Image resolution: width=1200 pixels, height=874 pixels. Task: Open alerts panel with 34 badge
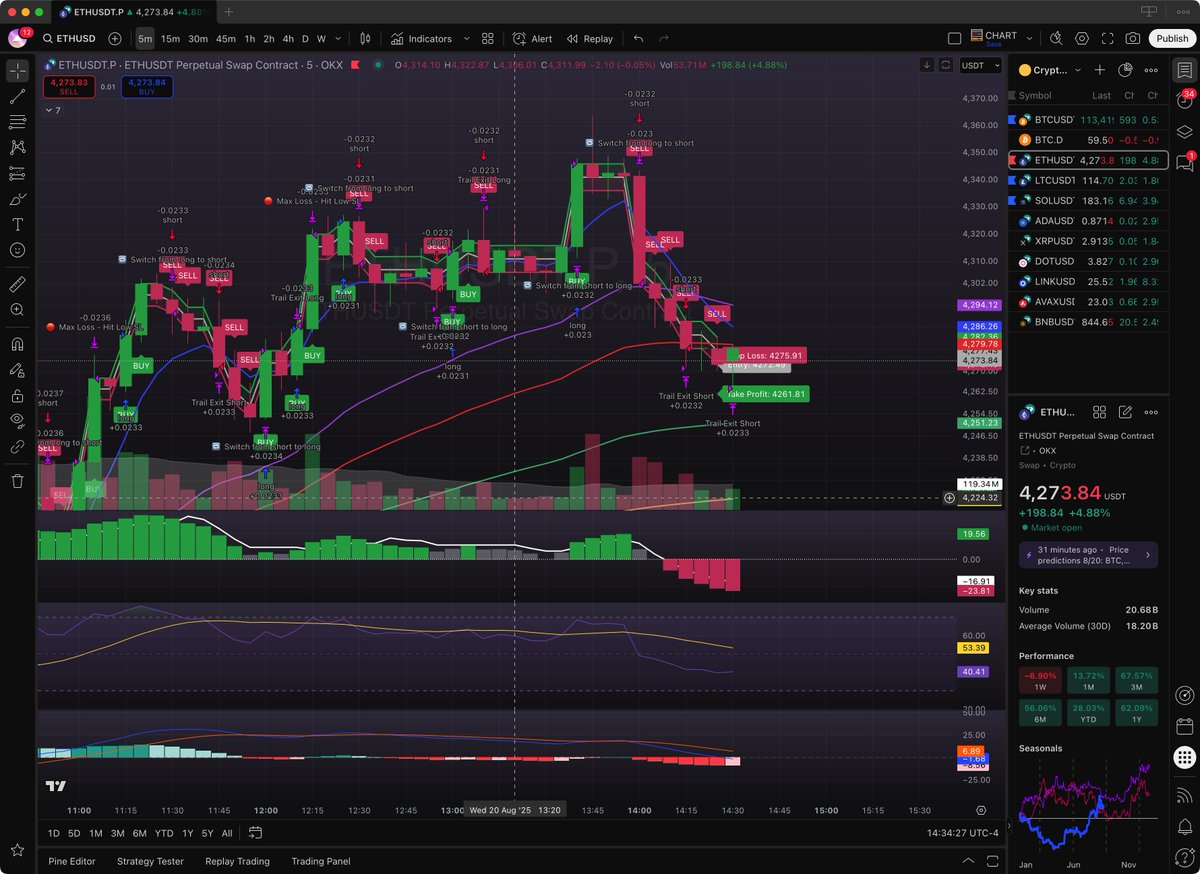(1184, 101)
